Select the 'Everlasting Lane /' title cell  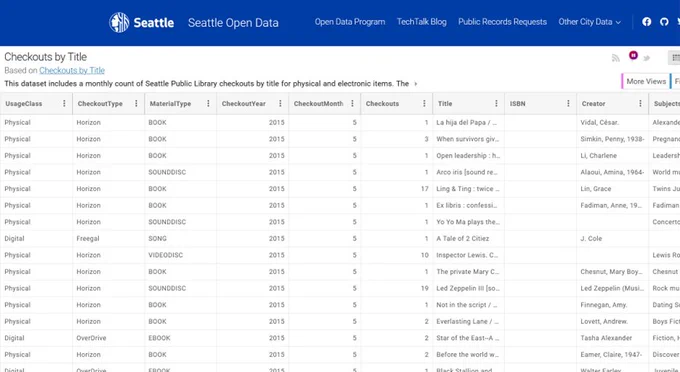click(x=468, y=321)
